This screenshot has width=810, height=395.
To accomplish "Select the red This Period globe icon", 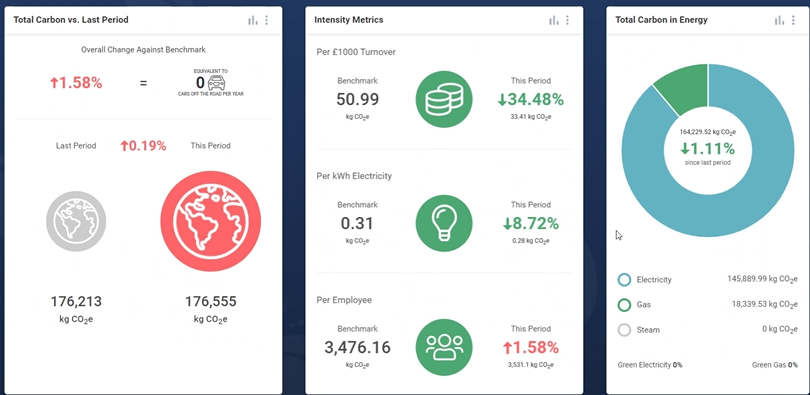I will (x=210, y=221).
